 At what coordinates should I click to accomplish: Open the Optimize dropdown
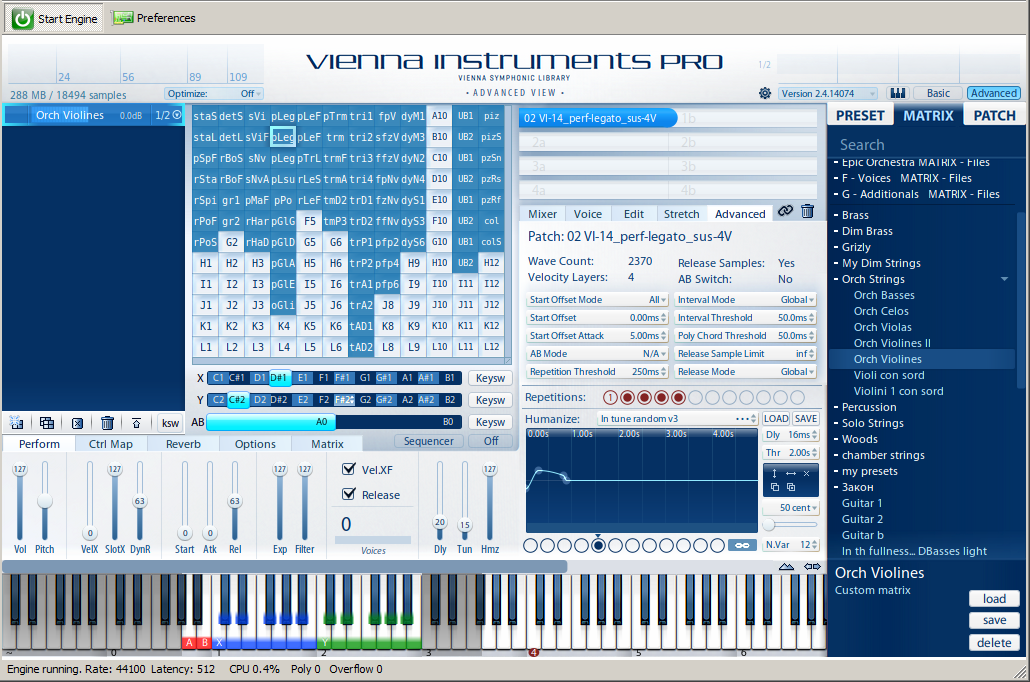coord(214,94)
